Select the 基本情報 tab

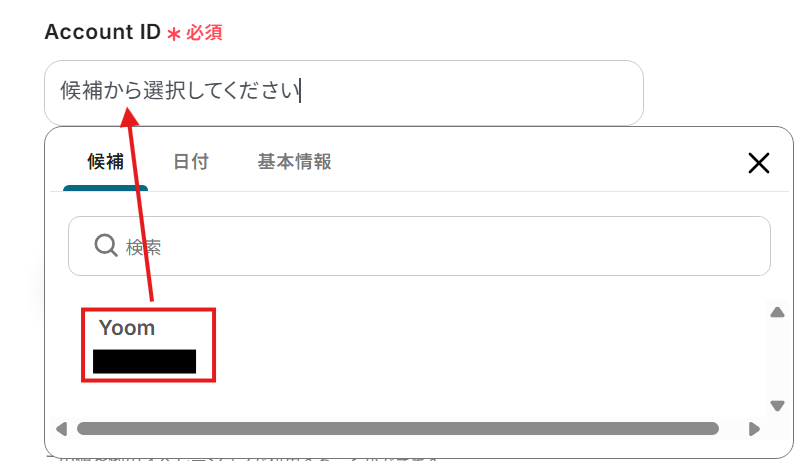[294, 162]
